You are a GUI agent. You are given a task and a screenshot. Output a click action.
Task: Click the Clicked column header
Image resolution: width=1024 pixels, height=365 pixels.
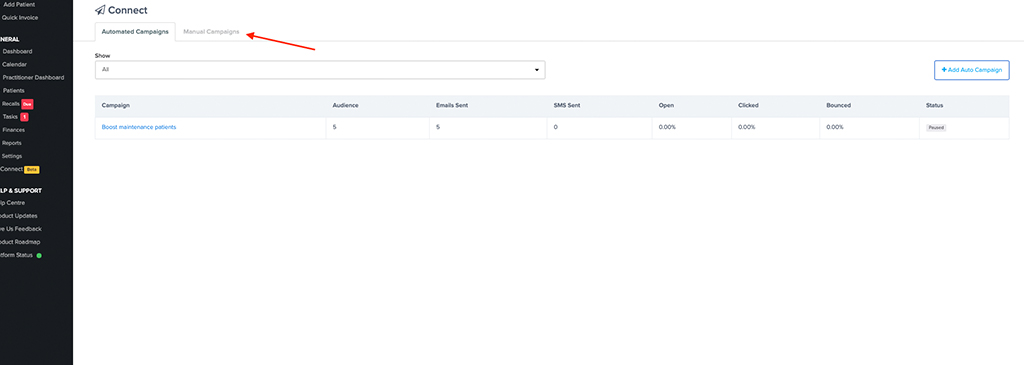[x=748, y=106]
